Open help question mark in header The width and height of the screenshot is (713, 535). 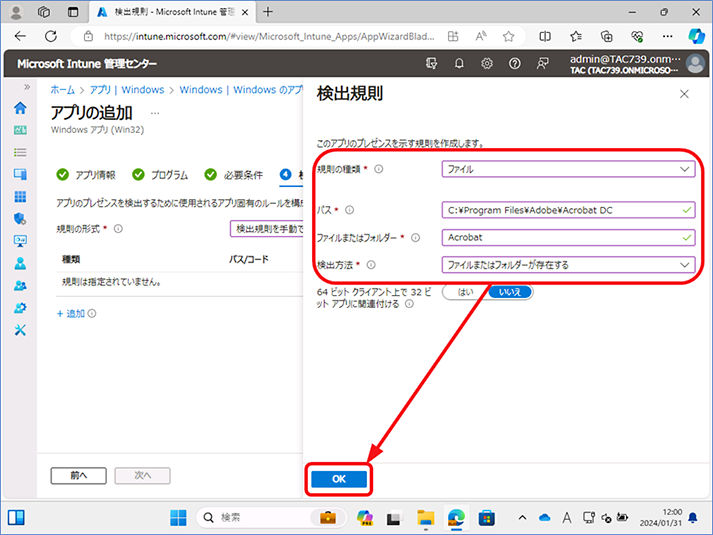pos(514,64)
